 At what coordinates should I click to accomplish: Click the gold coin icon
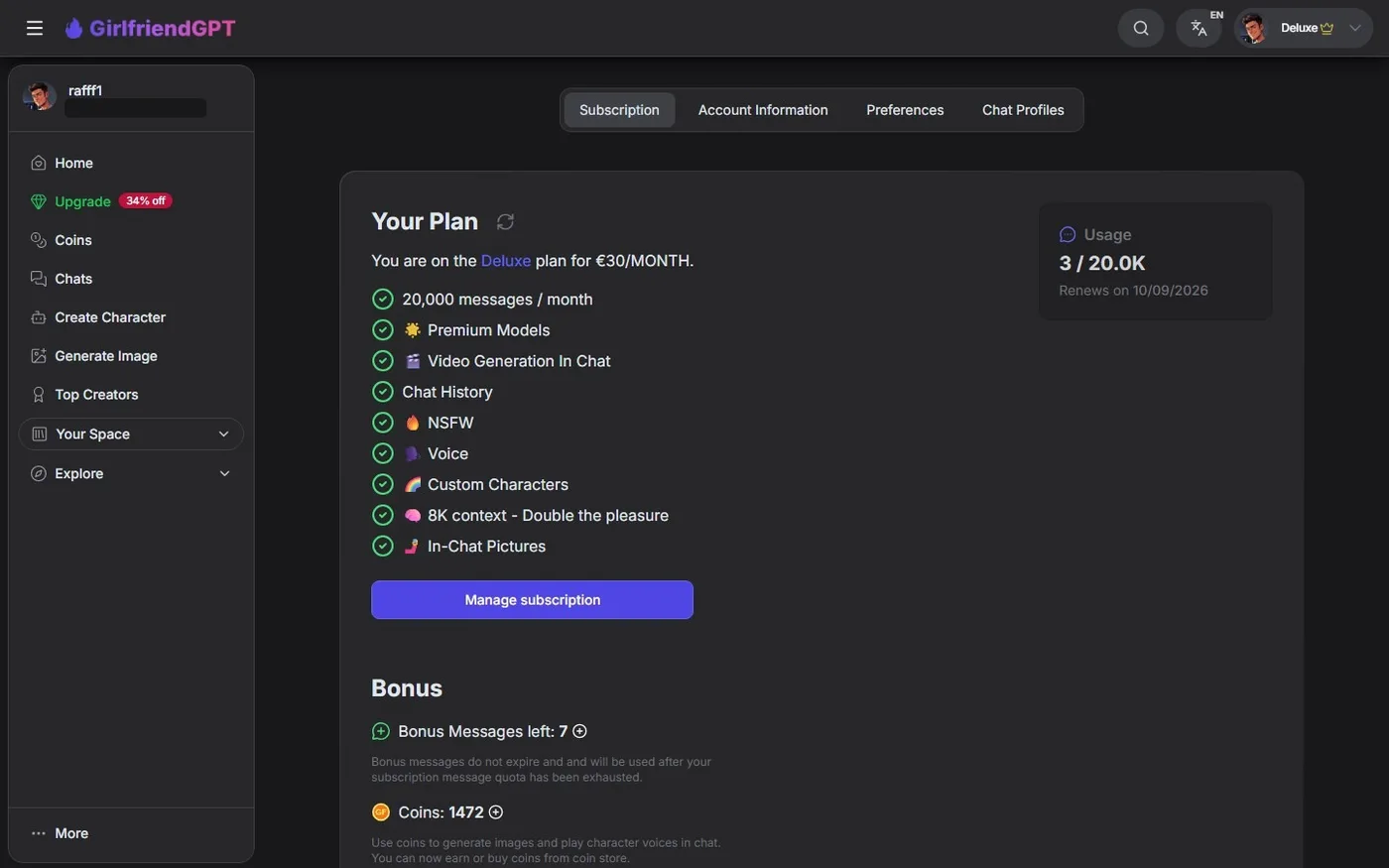(381, 812)
